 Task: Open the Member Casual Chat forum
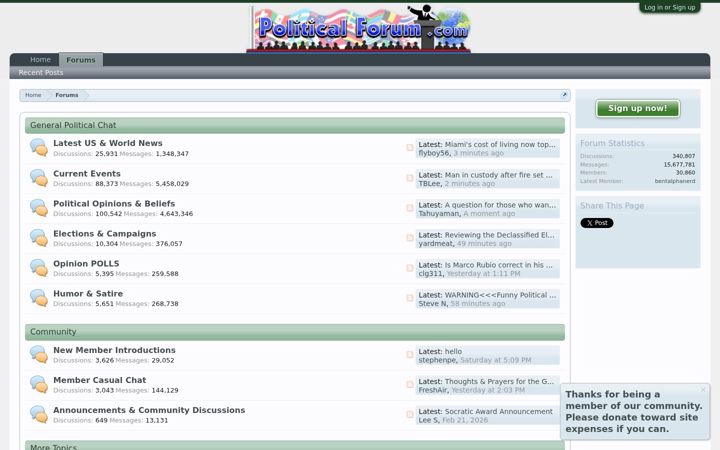100,380
